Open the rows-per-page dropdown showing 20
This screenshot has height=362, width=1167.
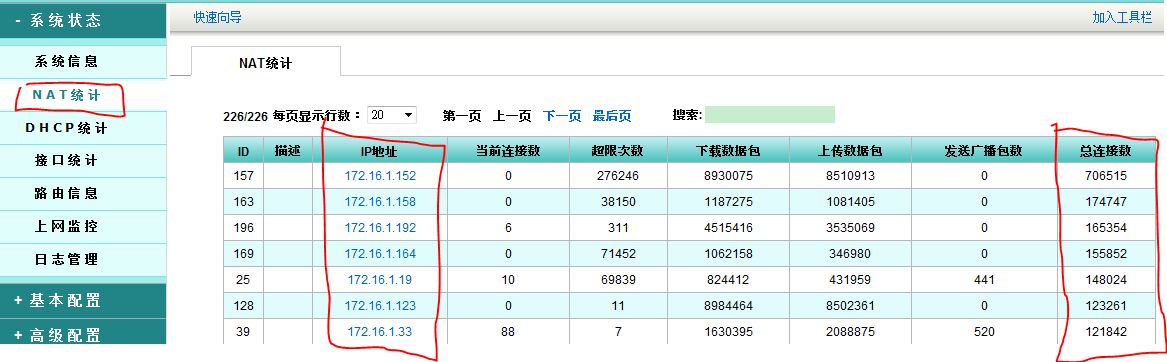click(392, 115)
